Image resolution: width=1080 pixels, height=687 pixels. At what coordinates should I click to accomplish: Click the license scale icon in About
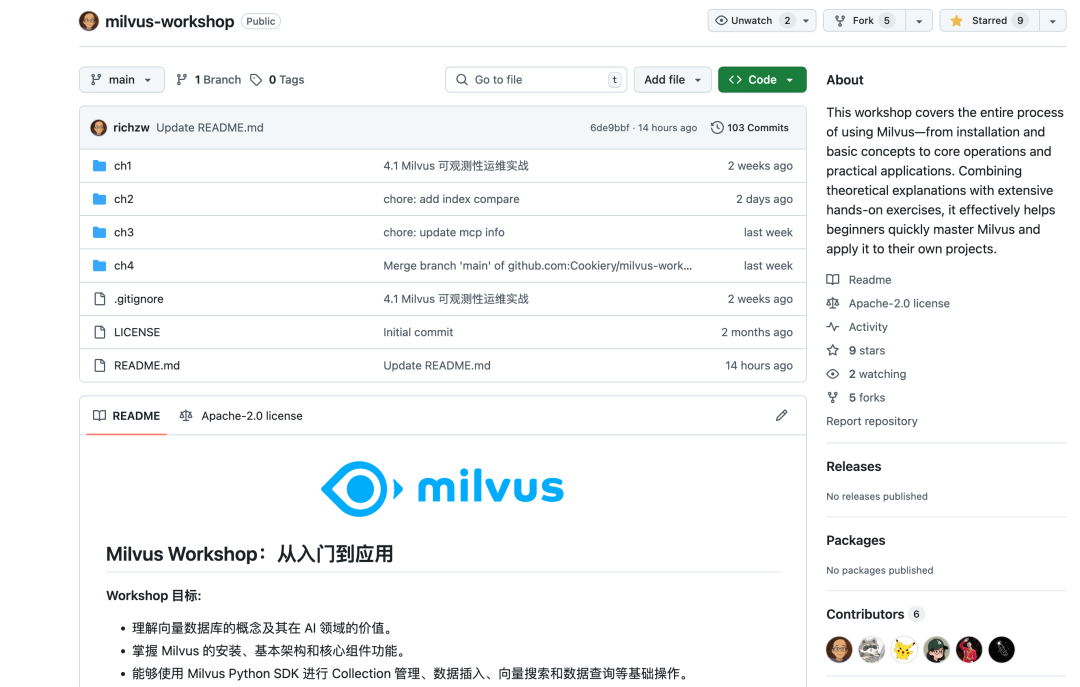(833, 303)
